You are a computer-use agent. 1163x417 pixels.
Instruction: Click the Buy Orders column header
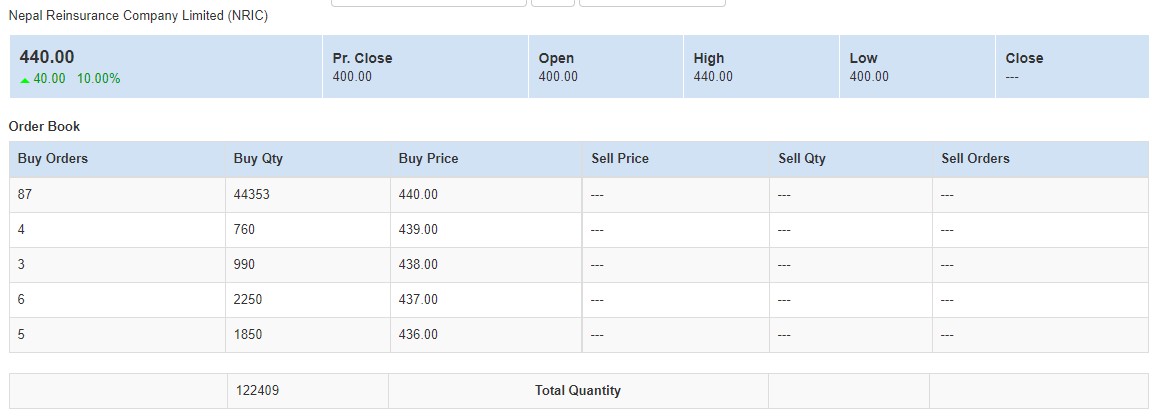pos(53,159)
